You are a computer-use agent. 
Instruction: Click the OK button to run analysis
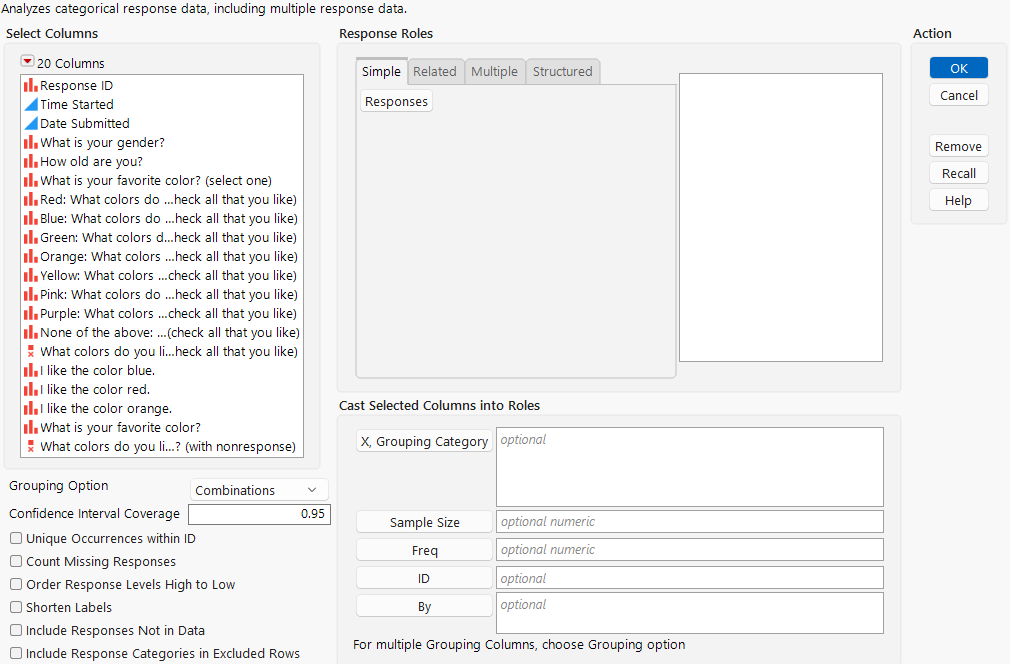(x=957, y=67)
